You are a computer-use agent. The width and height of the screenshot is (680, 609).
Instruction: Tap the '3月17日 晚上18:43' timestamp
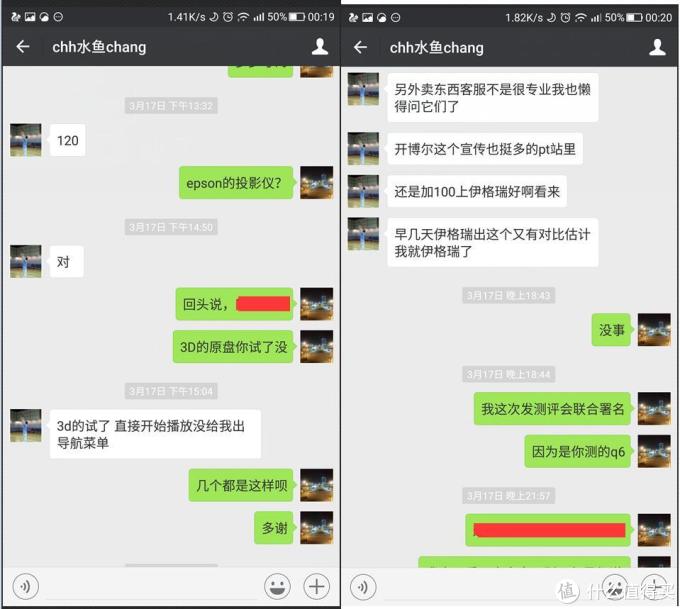pos(508,295)
